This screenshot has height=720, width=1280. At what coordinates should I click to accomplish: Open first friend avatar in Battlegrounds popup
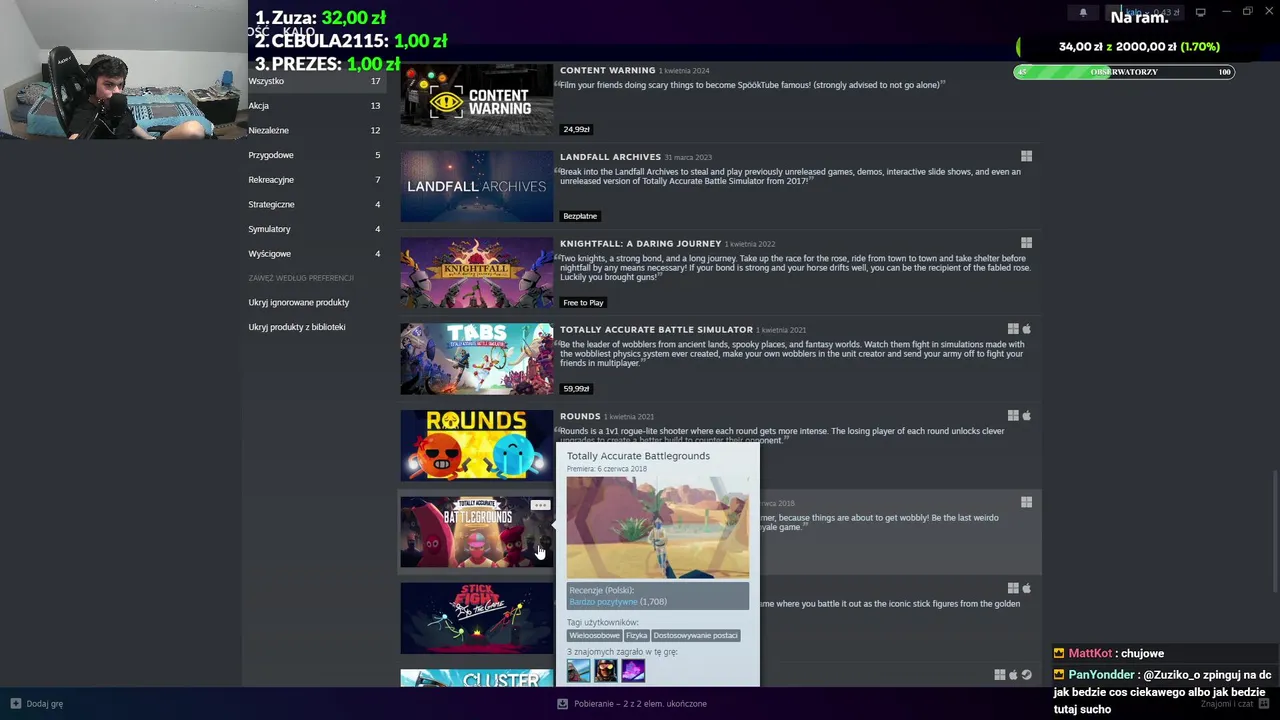579,670
